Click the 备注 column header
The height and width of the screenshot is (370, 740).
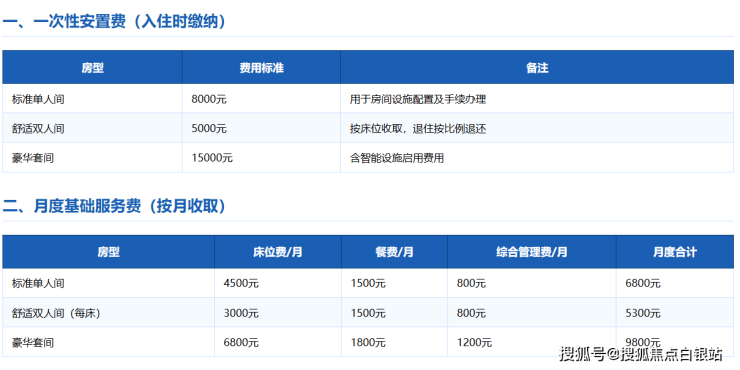click(x=537, y=68)
